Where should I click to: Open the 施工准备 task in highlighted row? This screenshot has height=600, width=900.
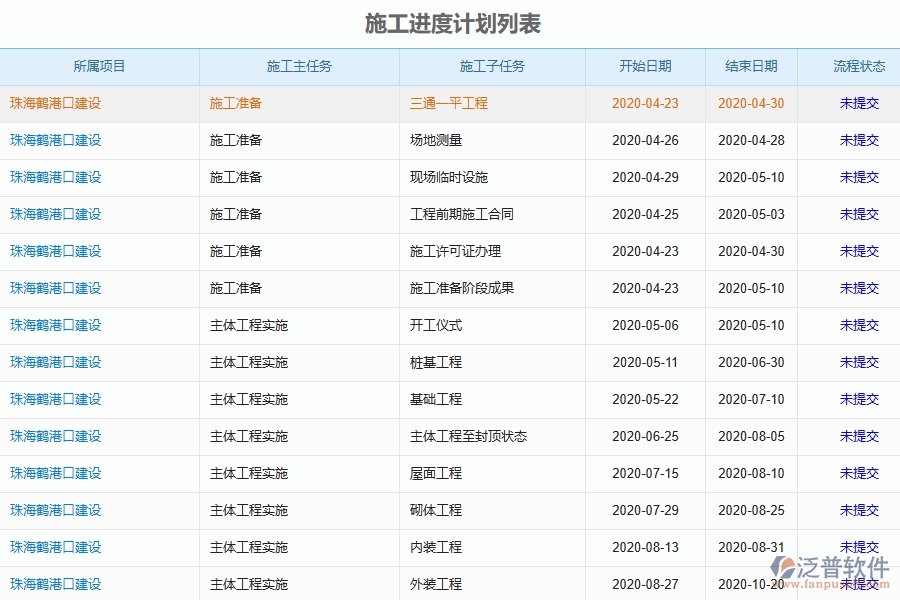(x=234, y=103)
